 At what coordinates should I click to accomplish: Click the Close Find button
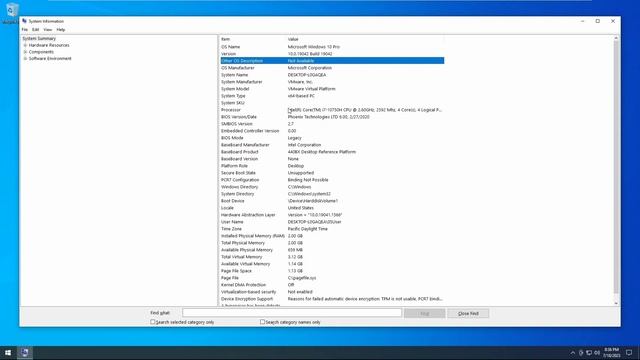[x=468, y=313]
